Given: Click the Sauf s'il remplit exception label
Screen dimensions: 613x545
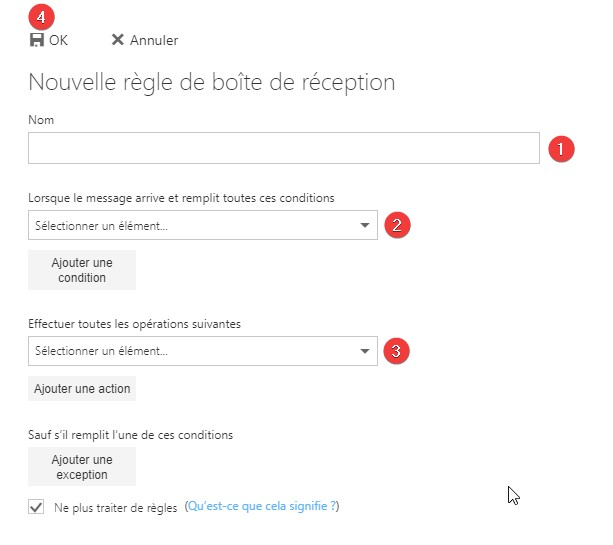Looking at the screenshot, I should (130, 434).
